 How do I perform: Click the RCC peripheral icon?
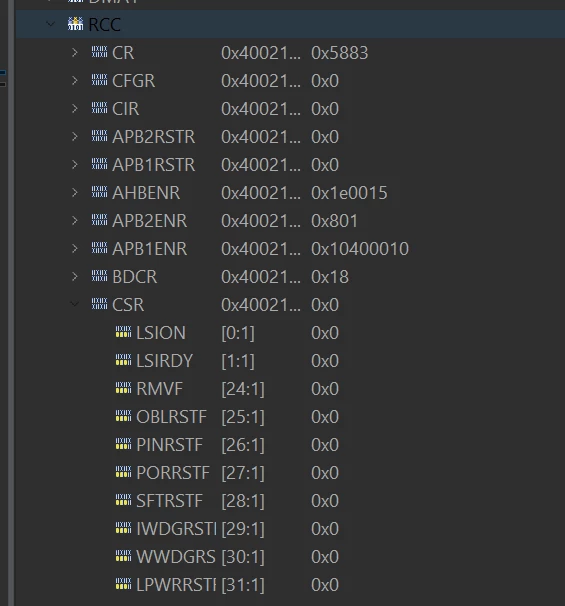(75, 24)
